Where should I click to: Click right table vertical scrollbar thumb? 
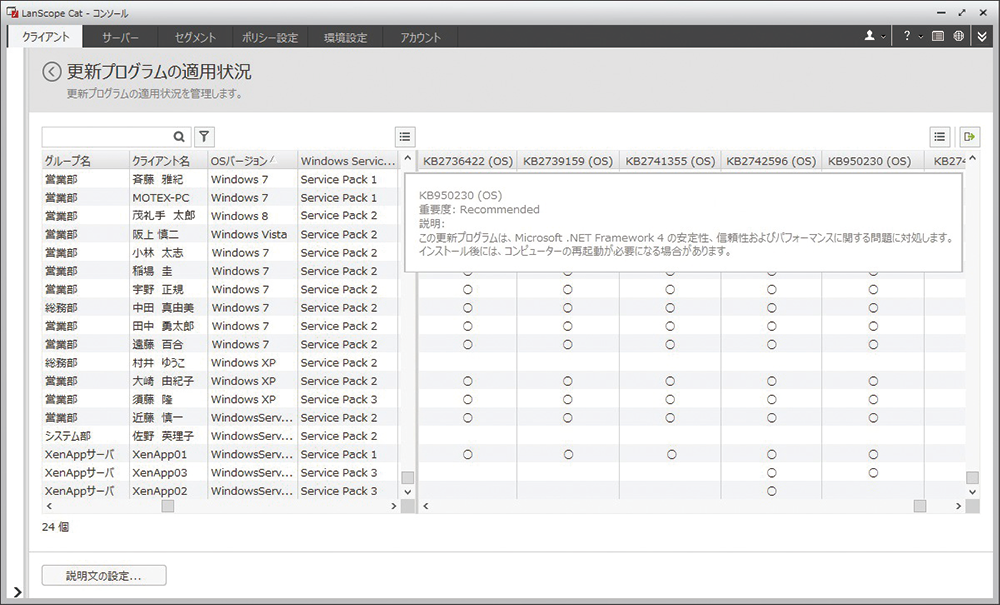pos(973,477)
